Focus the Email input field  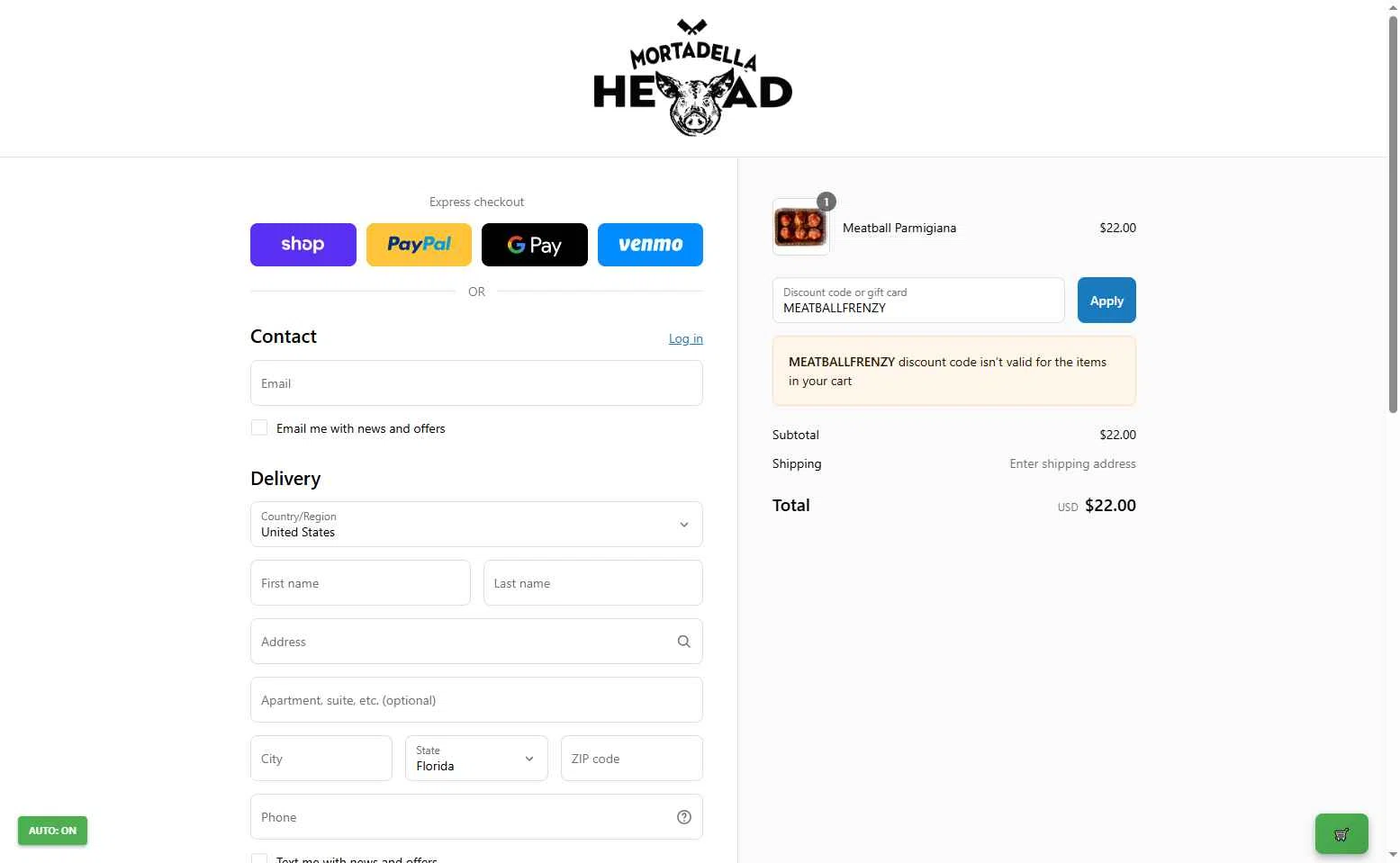476,383
